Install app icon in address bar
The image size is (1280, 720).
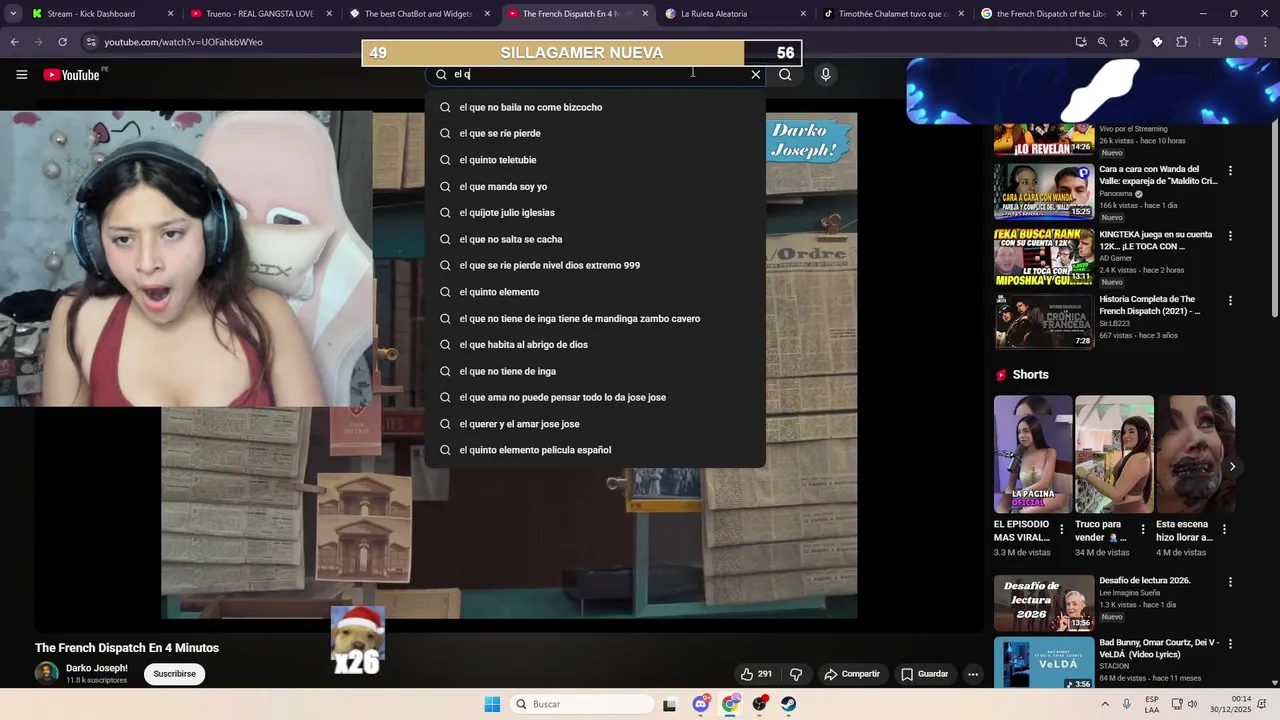[1081, 42]
